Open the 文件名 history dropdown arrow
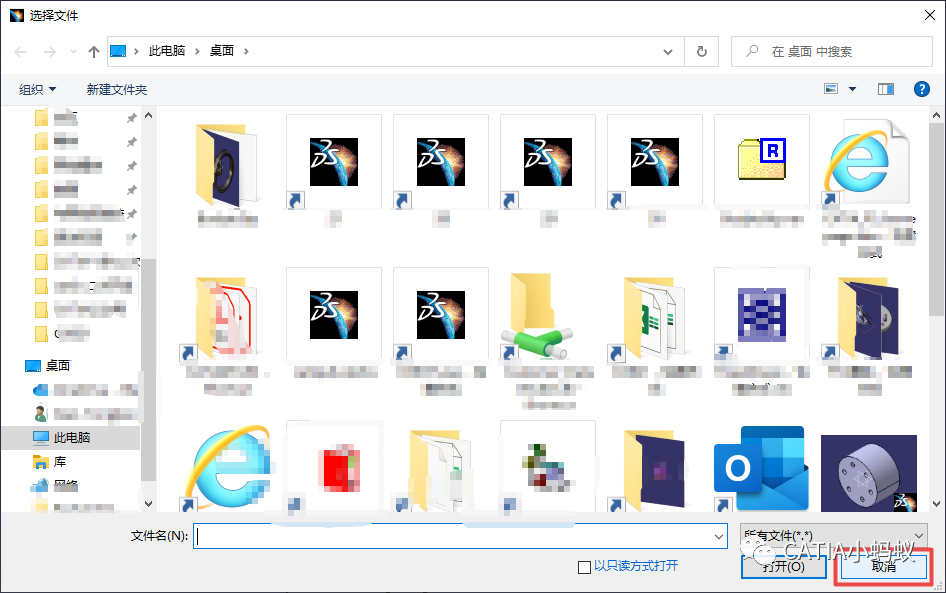This screenshot has height=593, width=946. click(x=719, y=536)
